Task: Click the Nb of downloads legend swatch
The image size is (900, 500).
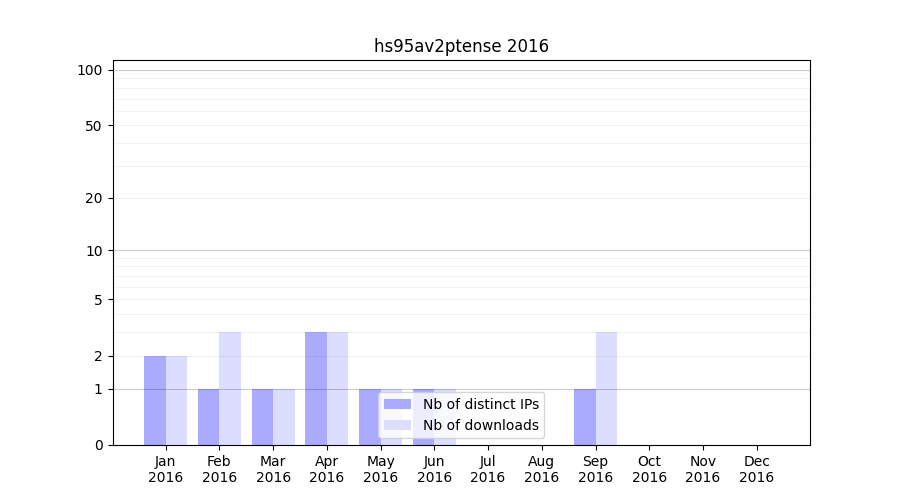Action: point(397,425)
